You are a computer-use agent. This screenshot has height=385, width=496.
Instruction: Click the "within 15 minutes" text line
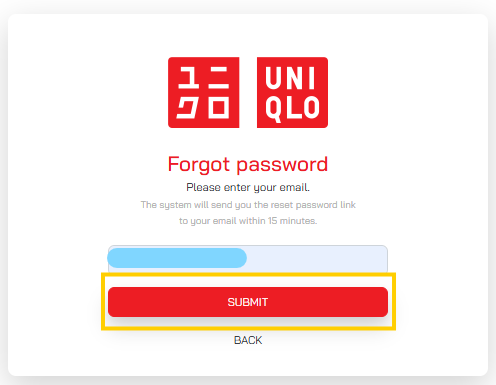coord(248,221)
